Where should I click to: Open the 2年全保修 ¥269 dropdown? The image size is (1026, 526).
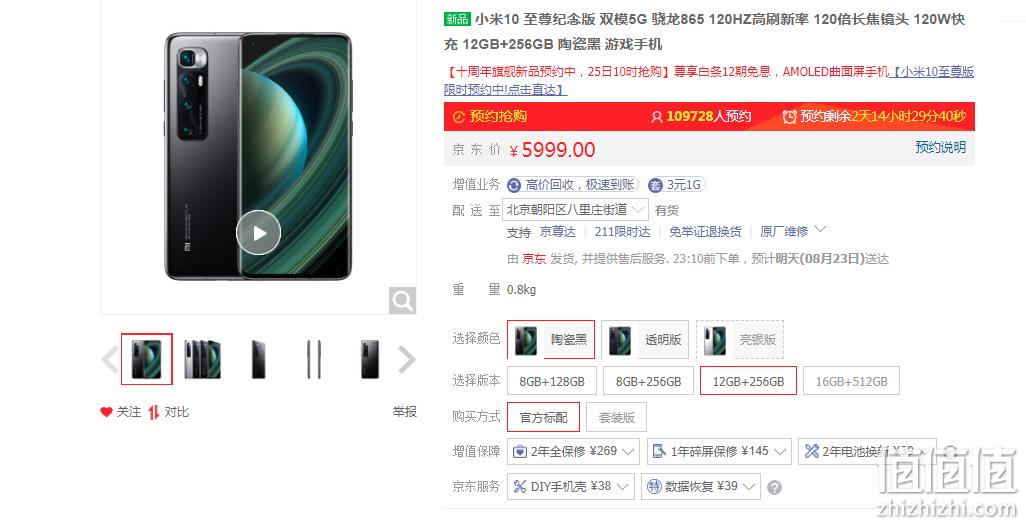coord(573,451)
